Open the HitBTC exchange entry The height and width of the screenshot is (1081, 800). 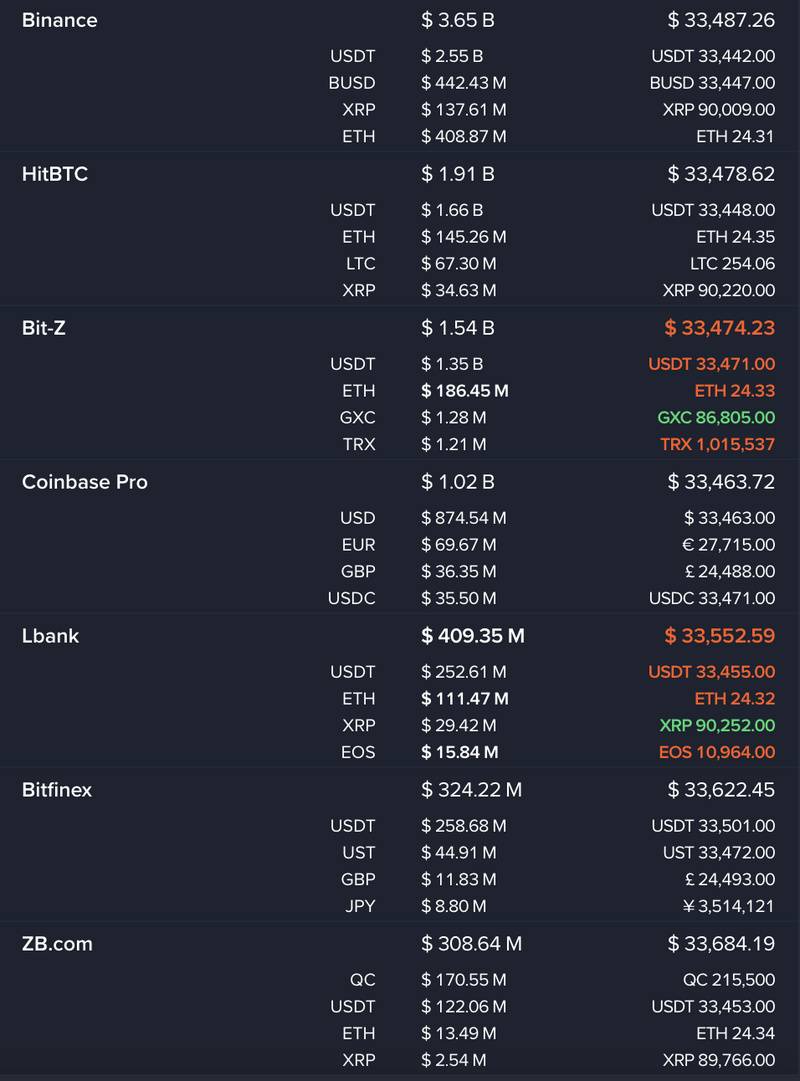coord(55,174)
